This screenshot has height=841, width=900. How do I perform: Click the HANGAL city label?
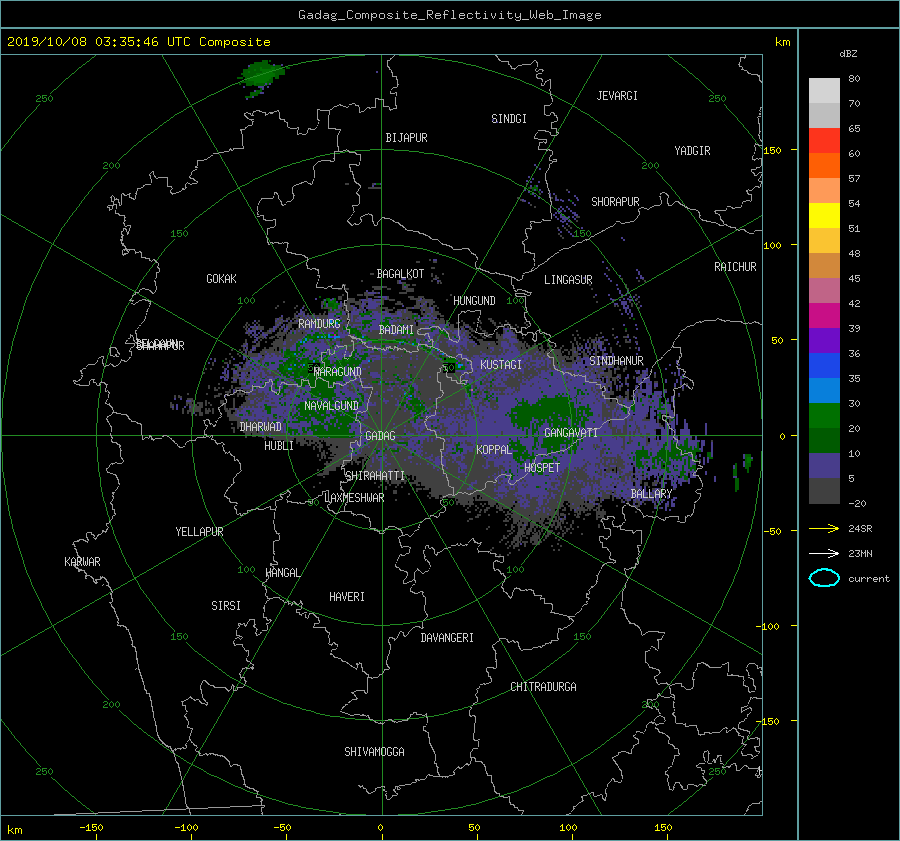point(282,573)
